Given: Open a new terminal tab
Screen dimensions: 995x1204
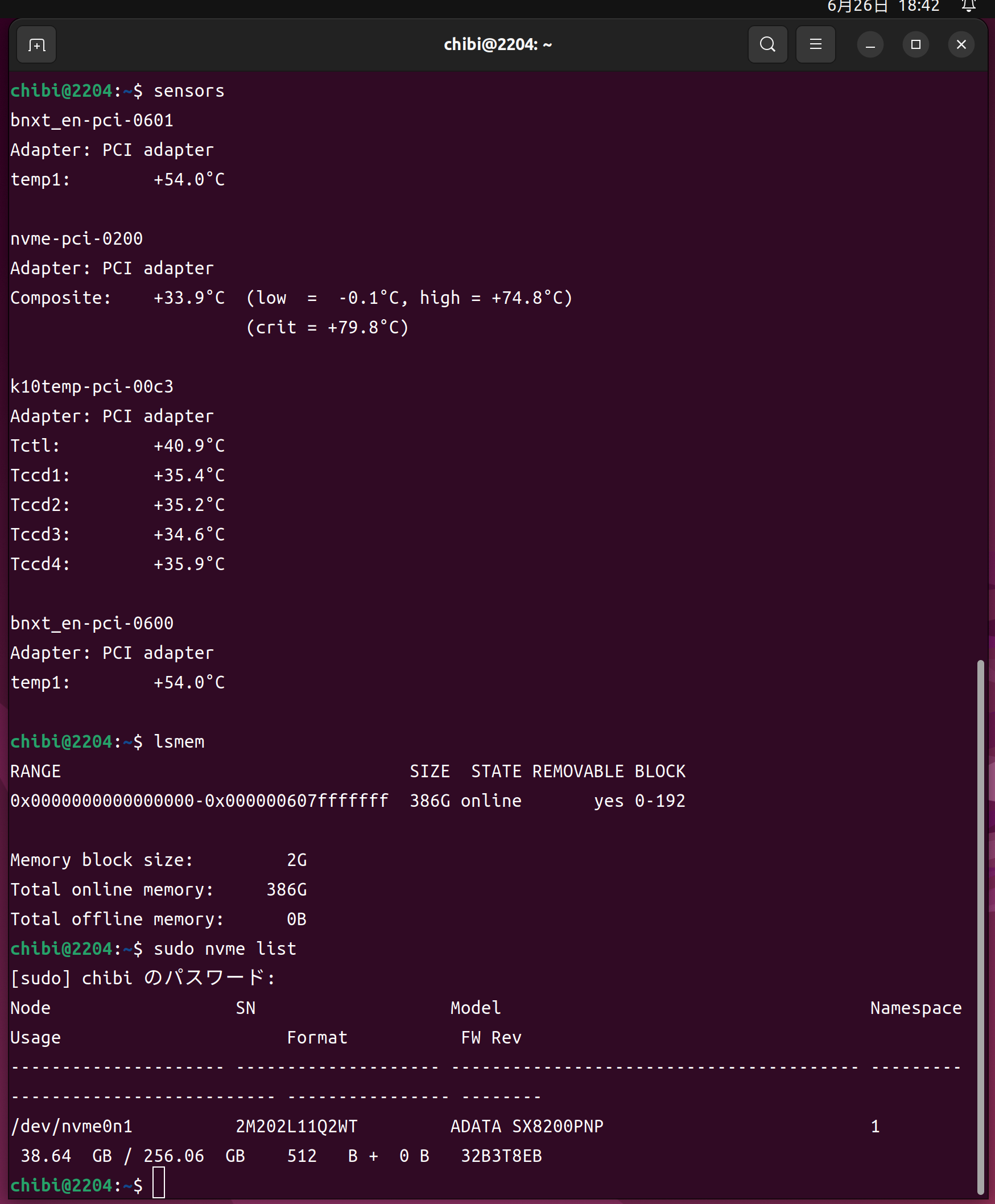Looking at the screenshot, I should click(36, 45).
